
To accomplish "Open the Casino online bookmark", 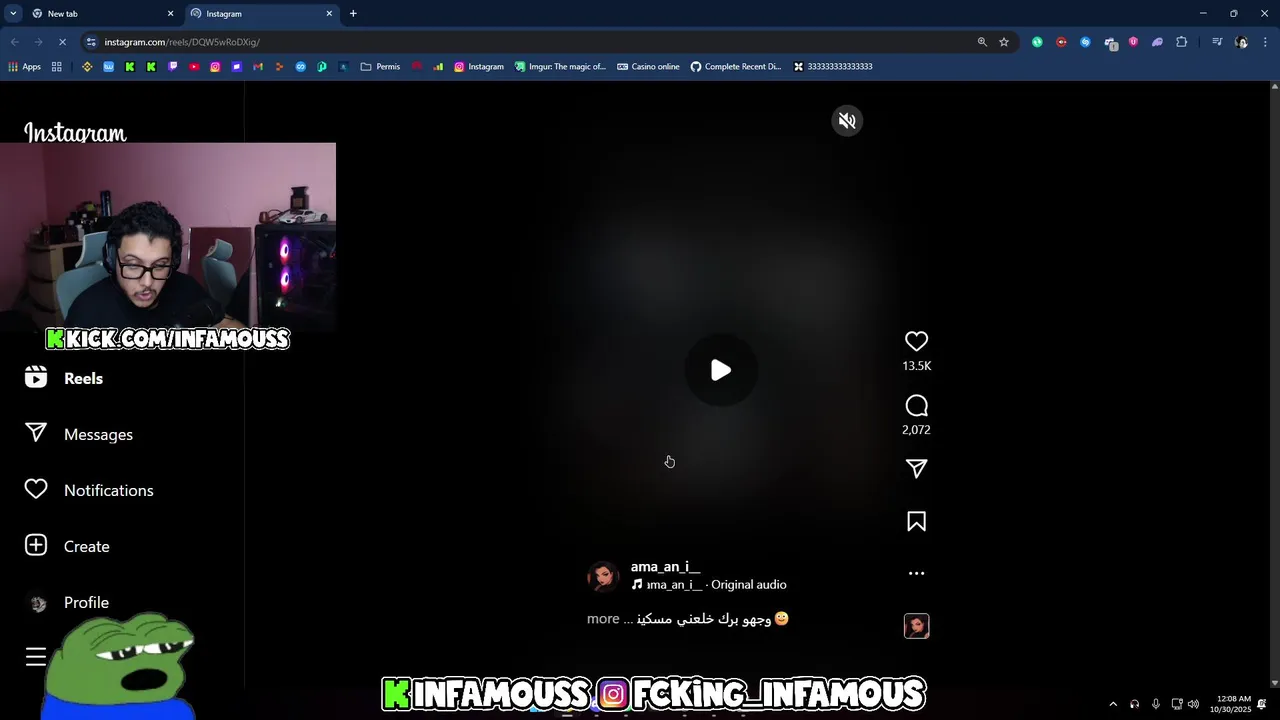I will (x=648, y=67).
